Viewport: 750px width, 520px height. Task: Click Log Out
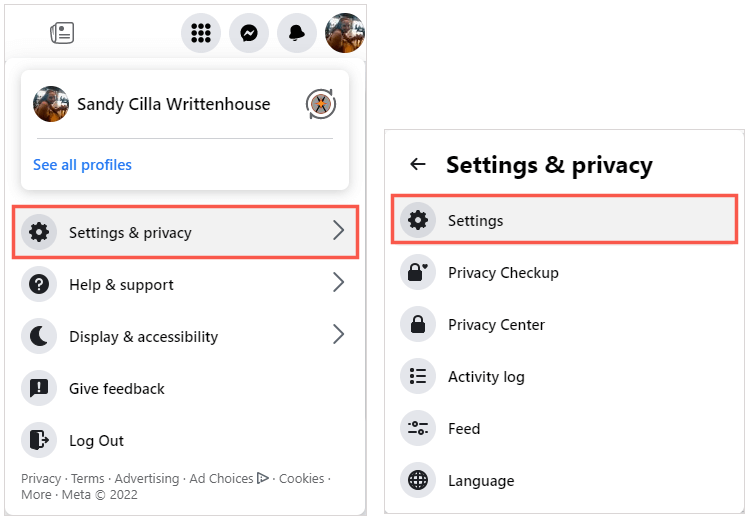pos(96,441)
